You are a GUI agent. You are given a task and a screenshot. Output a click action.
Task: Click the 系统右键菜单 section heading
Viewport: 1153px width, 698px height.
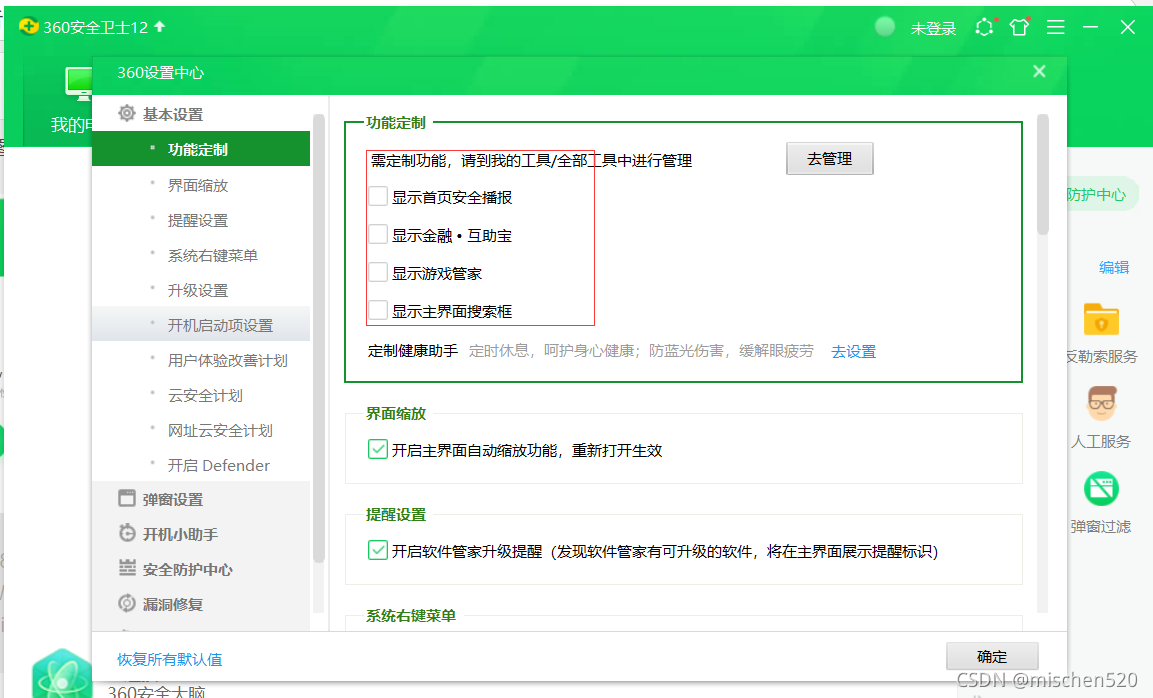click(x=410, y=616)
